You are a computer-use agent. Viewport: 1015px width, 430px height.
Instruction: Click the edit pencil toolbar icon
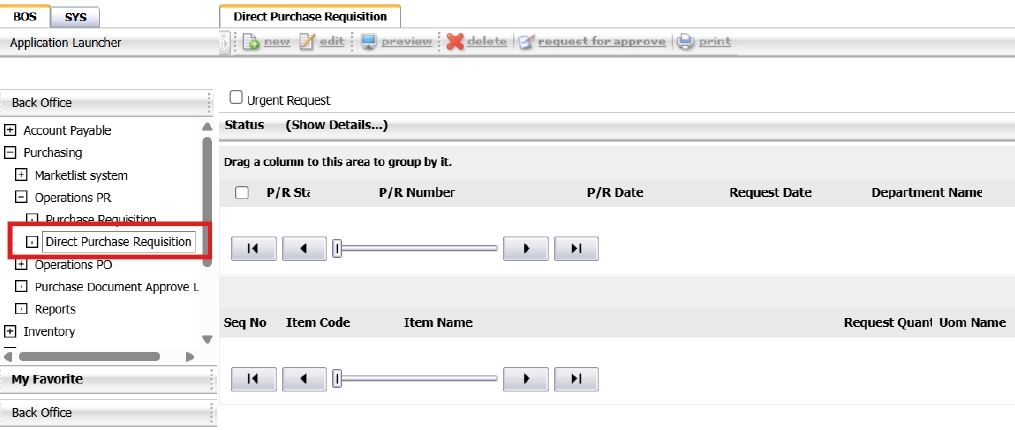307,42
